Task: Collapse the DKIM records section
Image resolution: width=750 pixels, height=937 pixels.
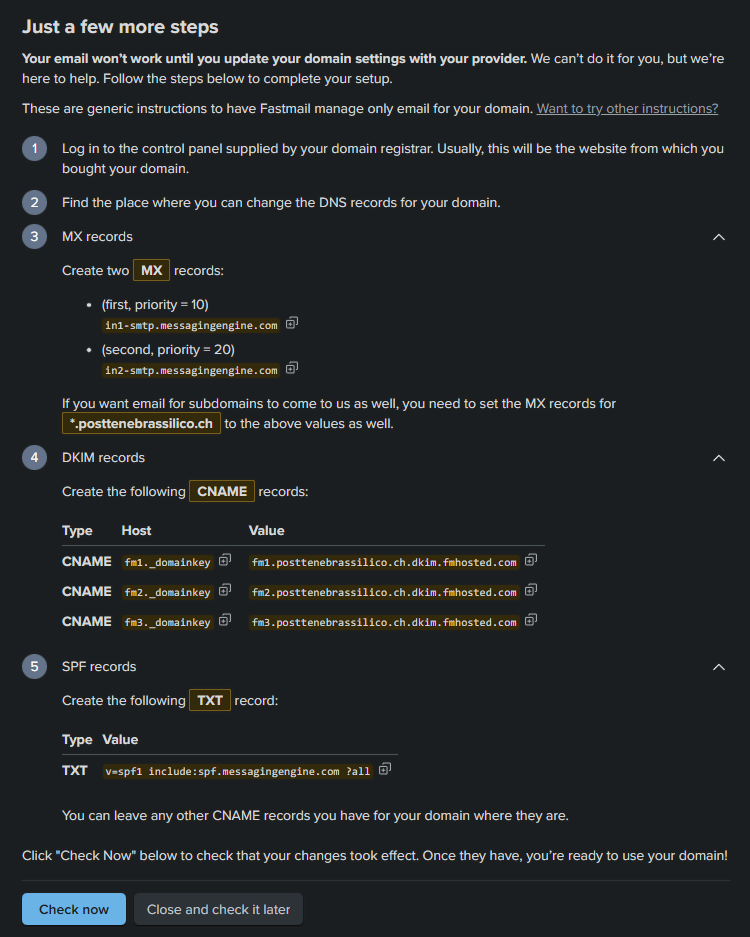Action: click(x=718, y=457)
